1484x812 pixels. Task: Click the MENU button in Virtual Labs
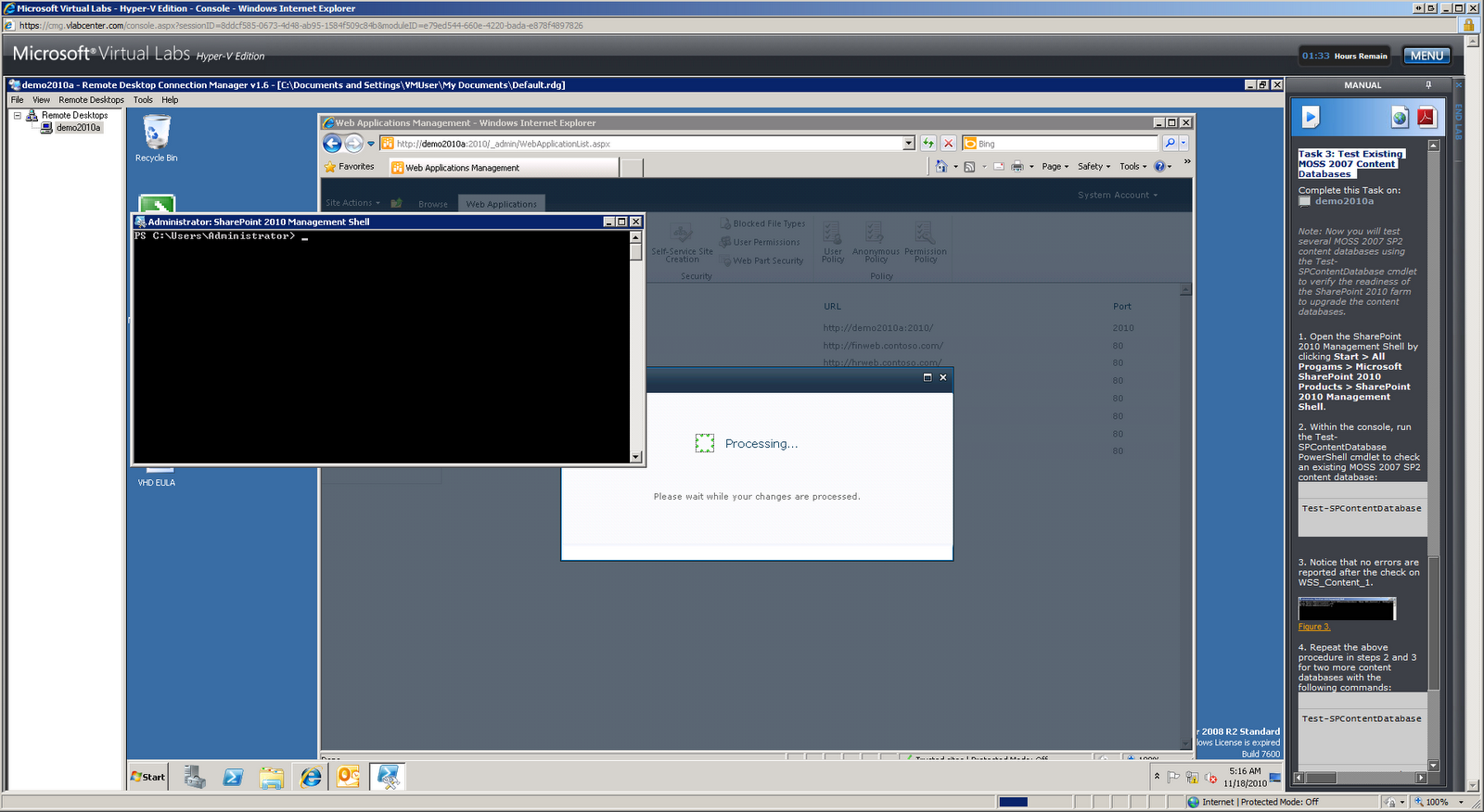pos(1426,56)
